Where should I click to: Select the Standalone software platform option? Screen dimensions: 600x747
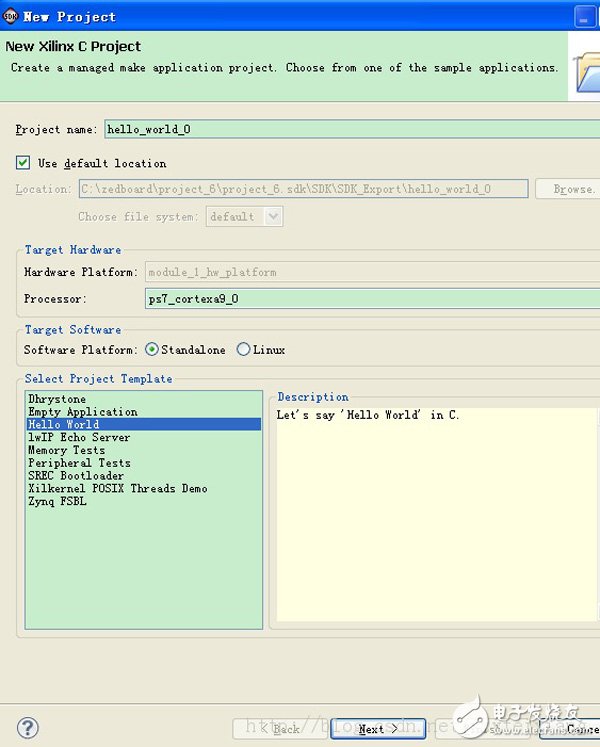(x=152, y=350)
